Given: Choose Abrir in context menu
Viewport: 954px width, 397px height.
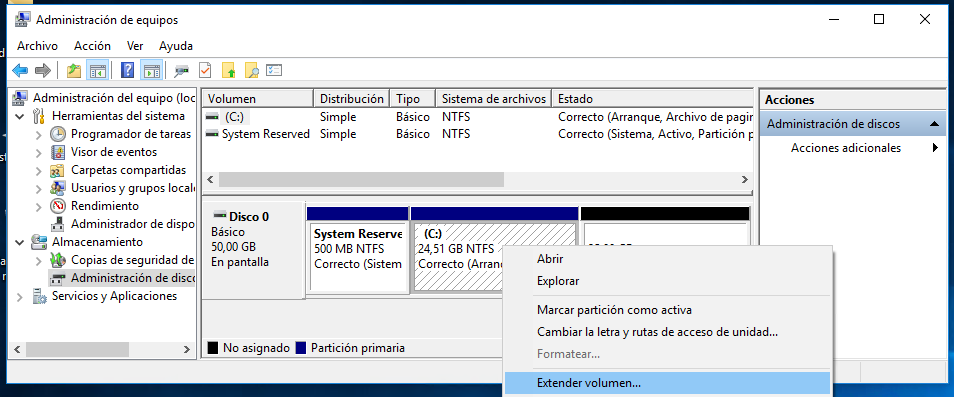Looking at the screenshot, I should point(667,259).
